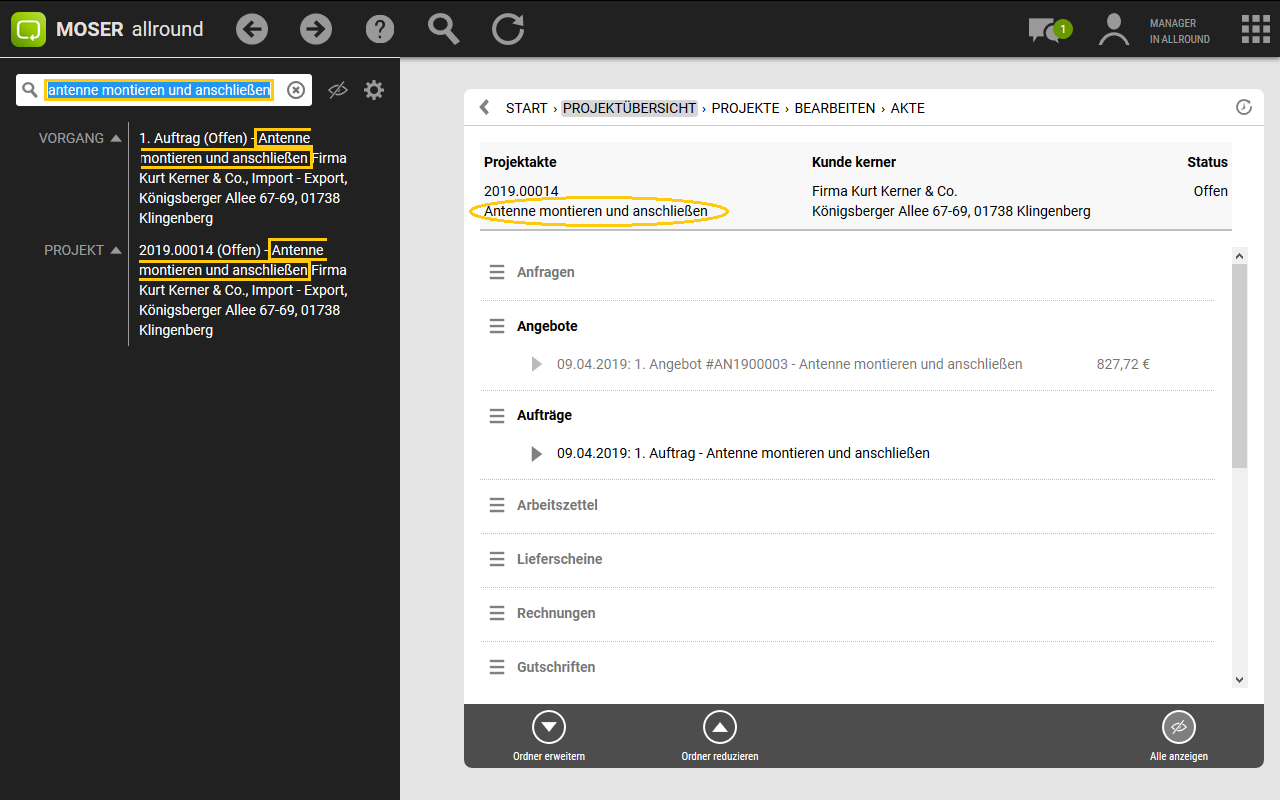Click the back arrow navigation icon

252,29
